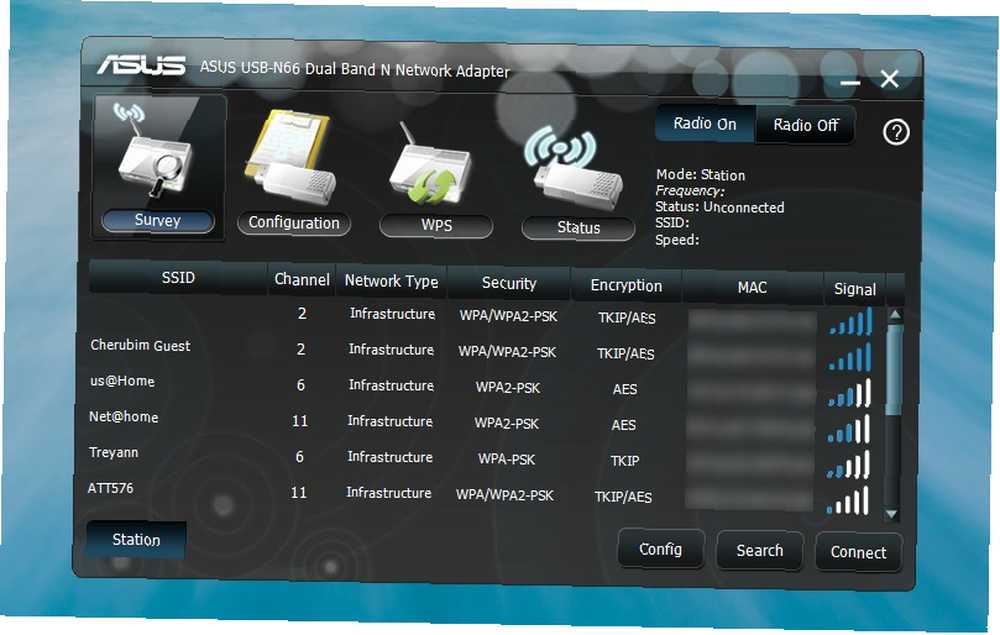Click channel 11 in ATT576 row

point(298,493)
